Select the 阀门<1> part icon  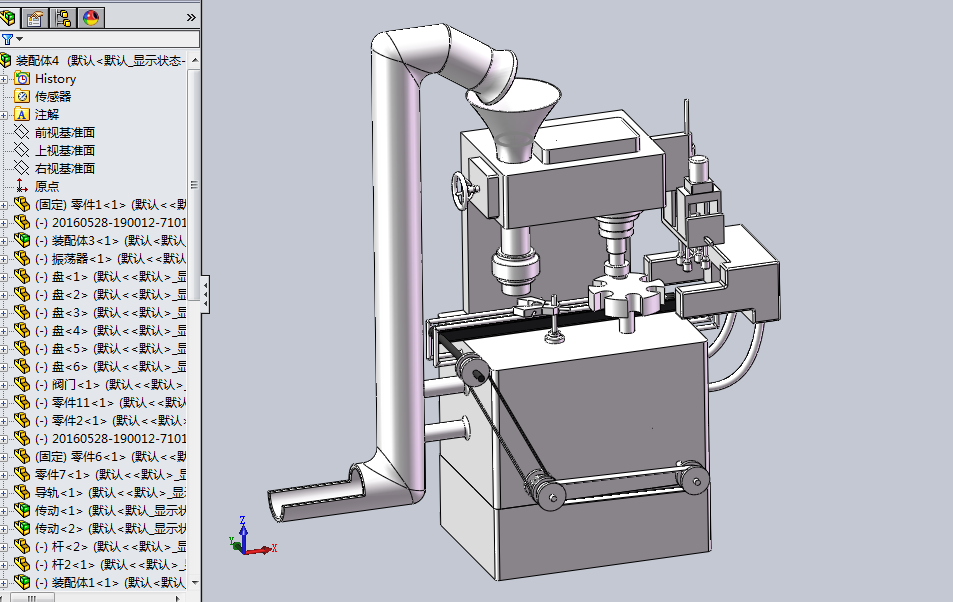[22, 385]
